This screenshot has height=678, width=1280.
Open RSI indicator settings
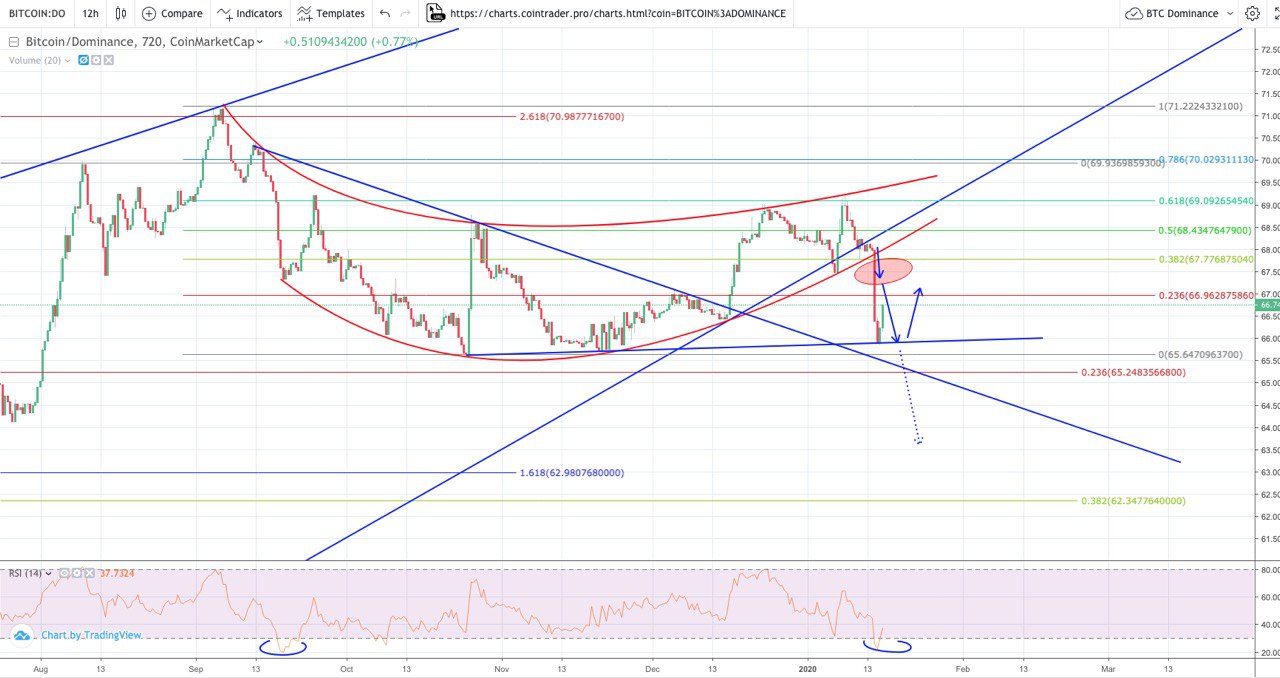(x=77, y=573)
